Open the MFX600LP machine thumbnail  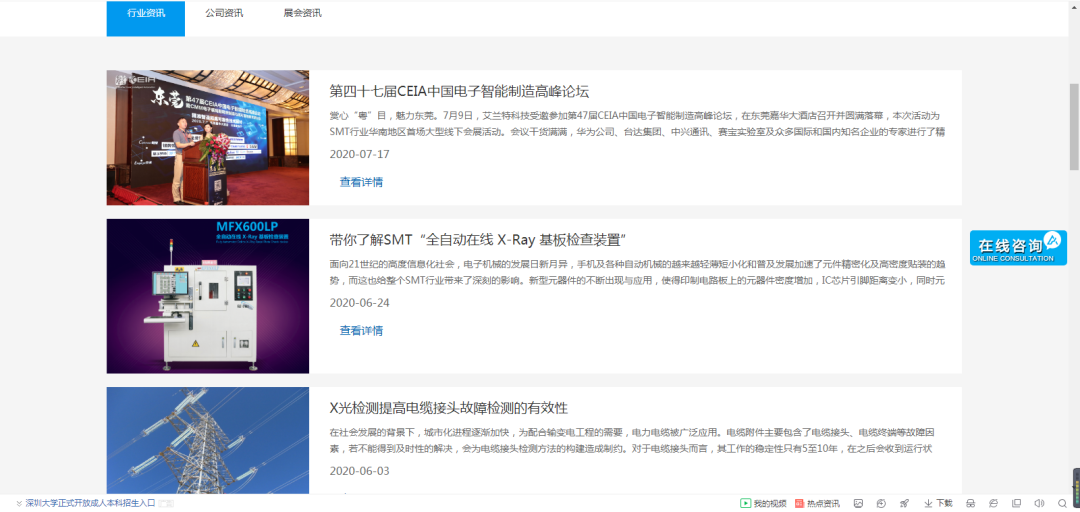207,296
